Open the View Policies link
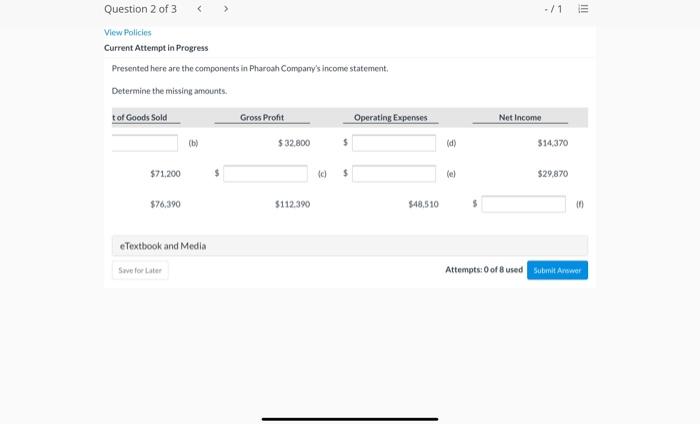Viewport: 700px width, 425px height. tap(128, 33)
